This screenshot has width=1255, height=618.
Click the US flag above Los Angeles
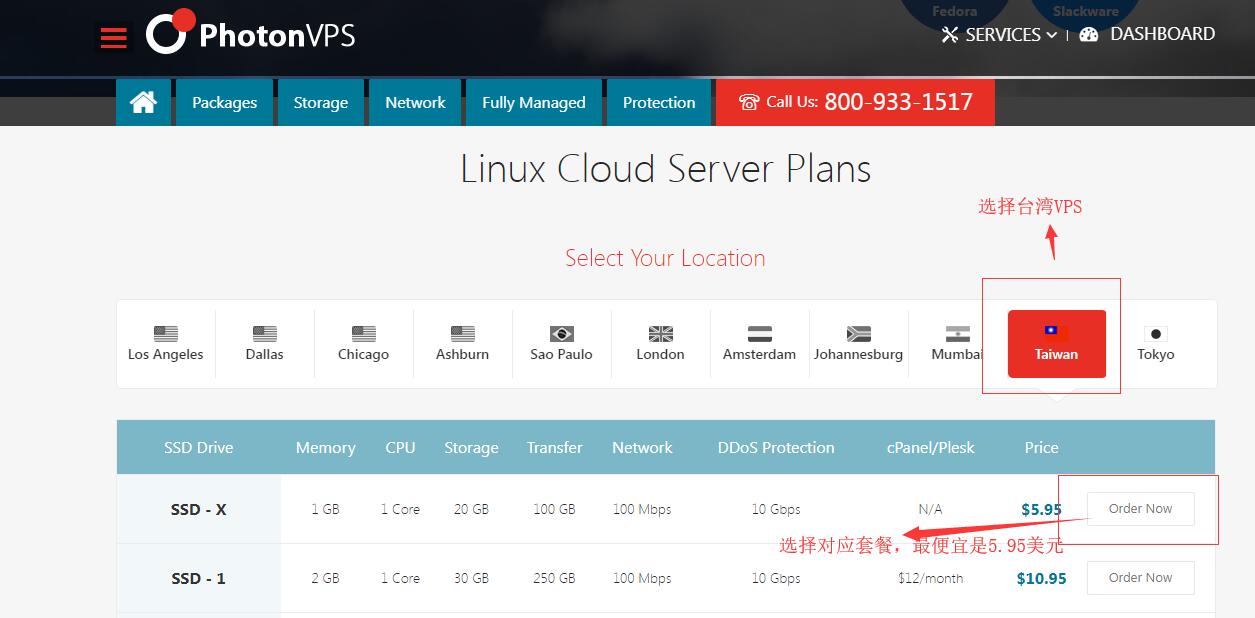(x=166, y=333)
